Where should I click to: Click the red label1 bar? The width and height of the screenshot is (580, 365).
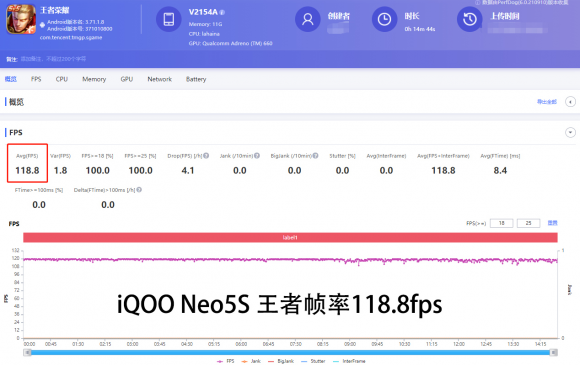coord(290,237)
